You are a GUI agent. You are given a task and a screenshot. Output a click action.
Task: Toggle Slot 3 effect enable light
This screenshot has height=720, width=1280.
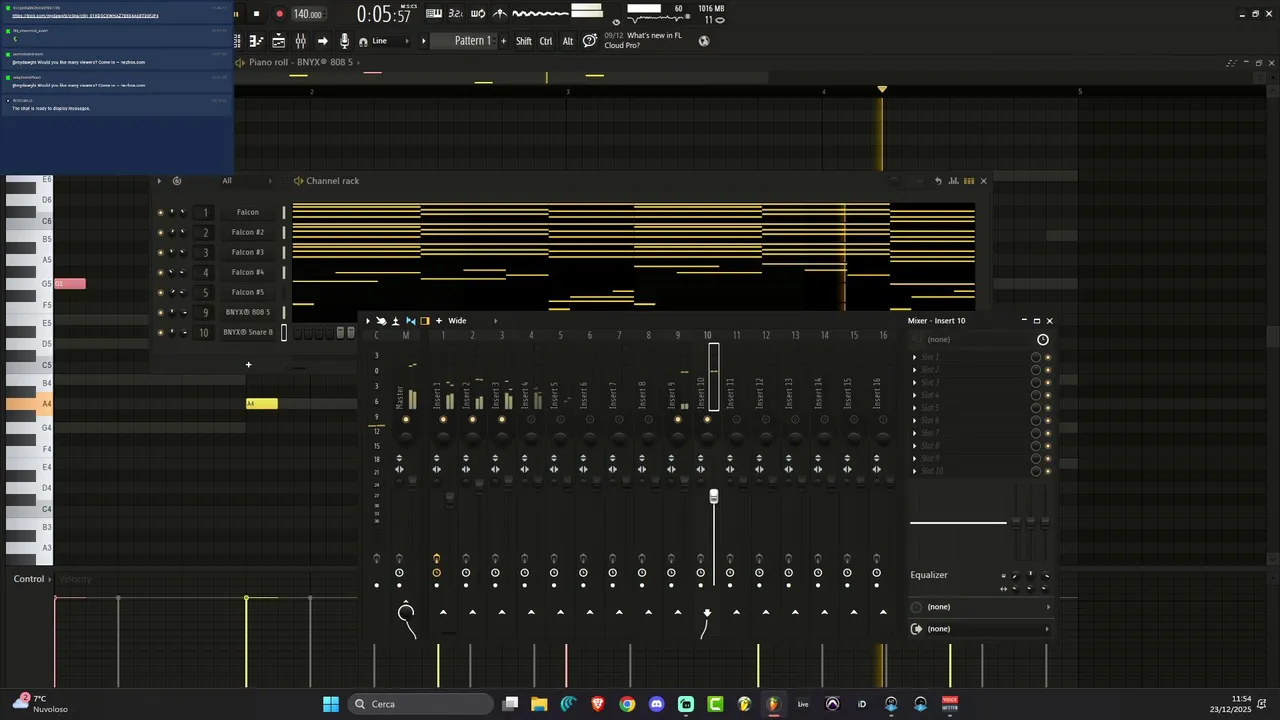1048,383
